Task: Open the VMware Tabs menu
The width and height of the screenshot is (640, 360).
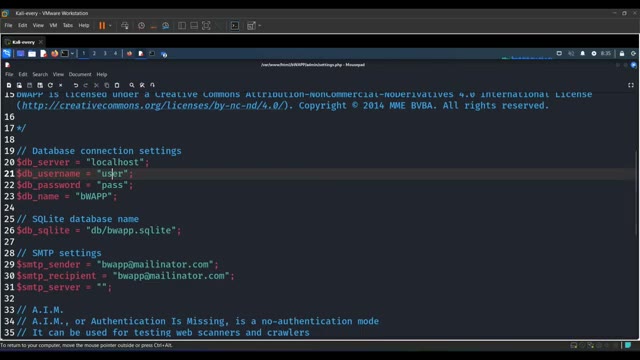Action: [x=68, y=25]
